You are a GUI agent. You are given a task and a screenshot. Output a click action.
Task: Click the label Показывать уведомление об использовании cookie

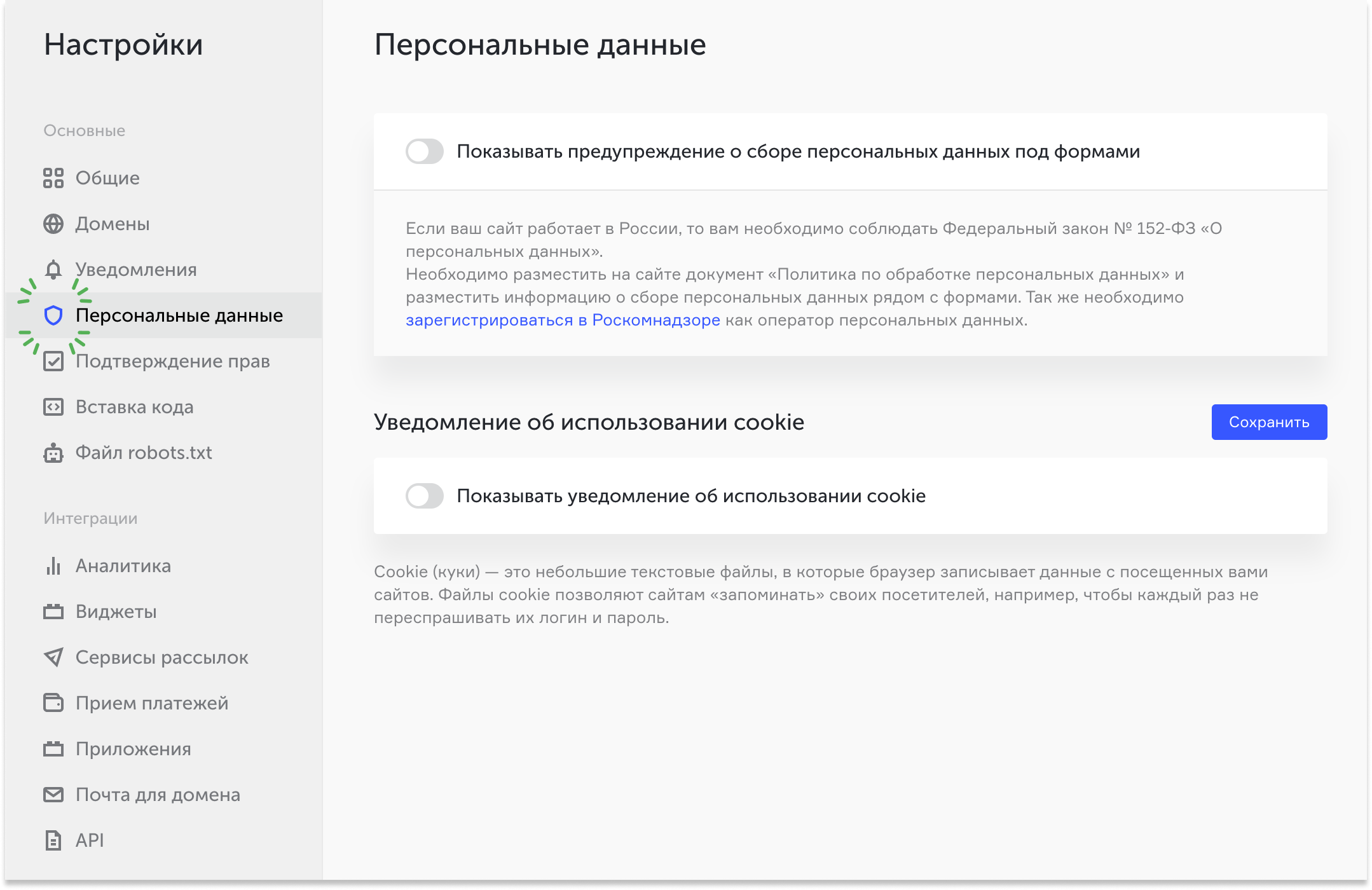pos(691,496)
